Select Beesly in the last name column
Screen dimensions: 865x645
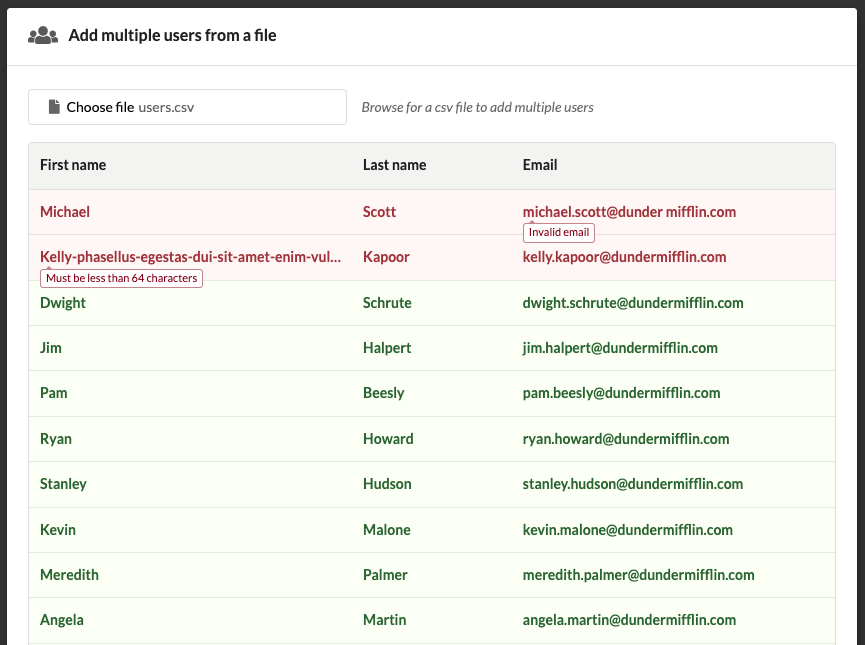pos(383,393)
